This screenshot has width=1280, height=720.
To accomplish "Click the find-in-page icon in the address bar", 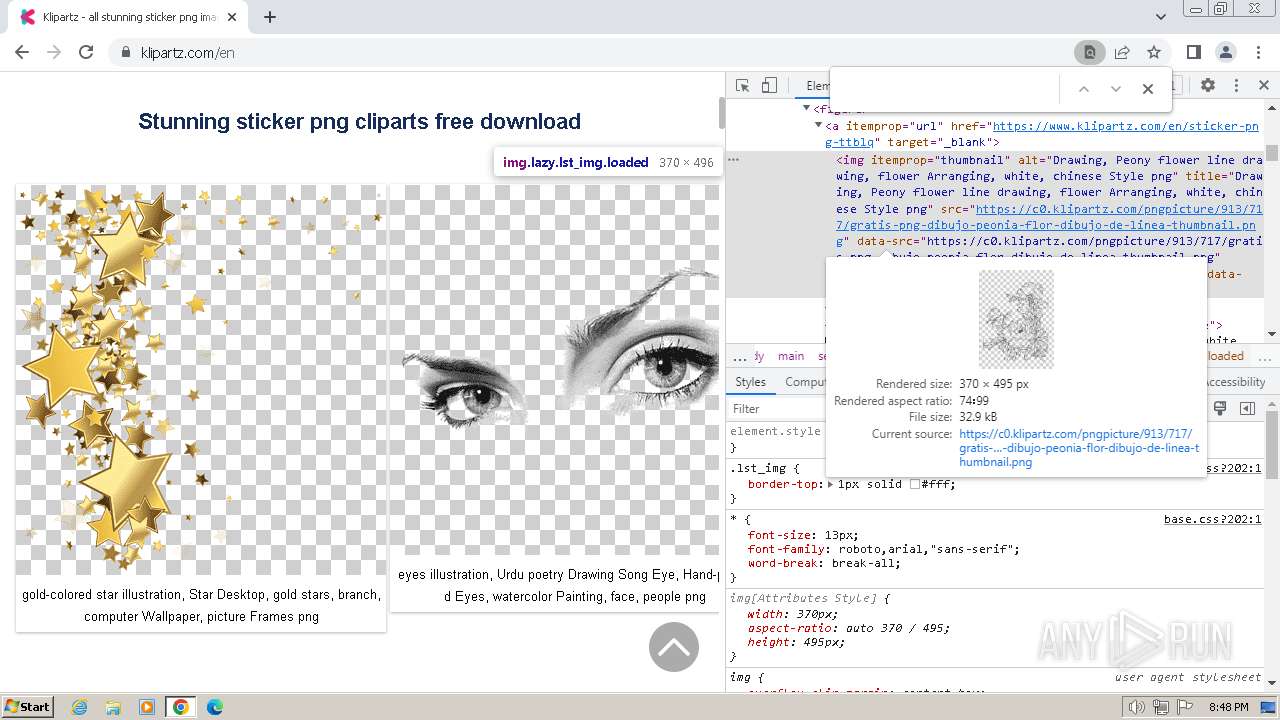I will tap(1089, 52).
